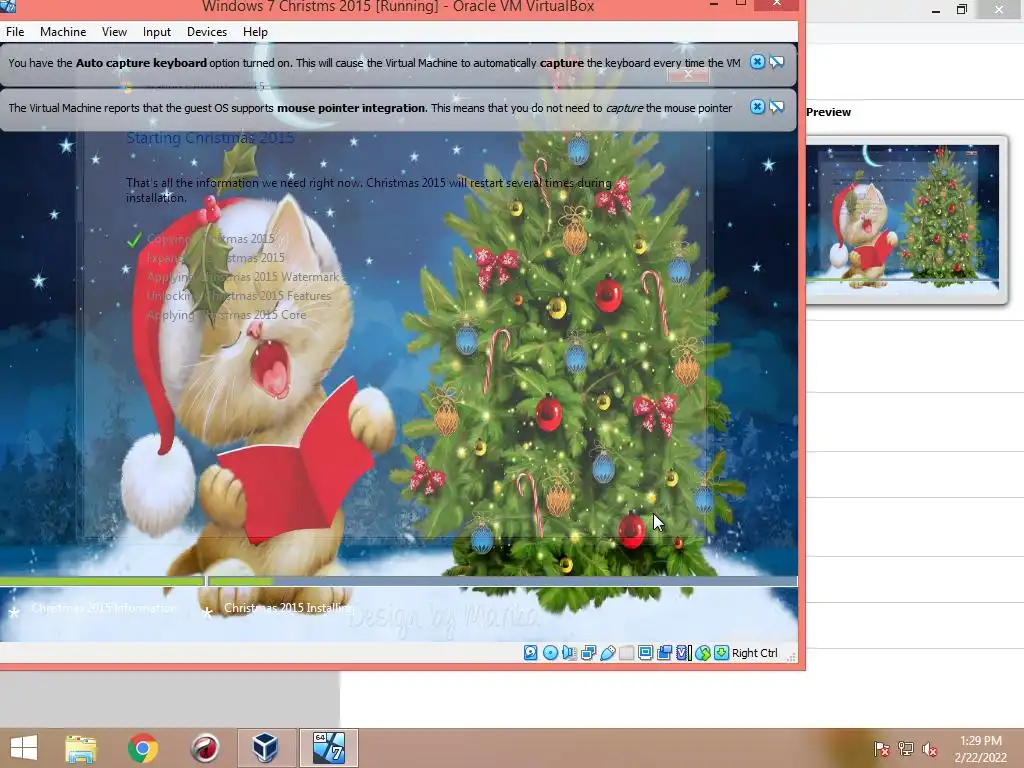Click the network icon in system tray
The width and height of the screenshot is (1024, 768).
click(x=905, y=749)
